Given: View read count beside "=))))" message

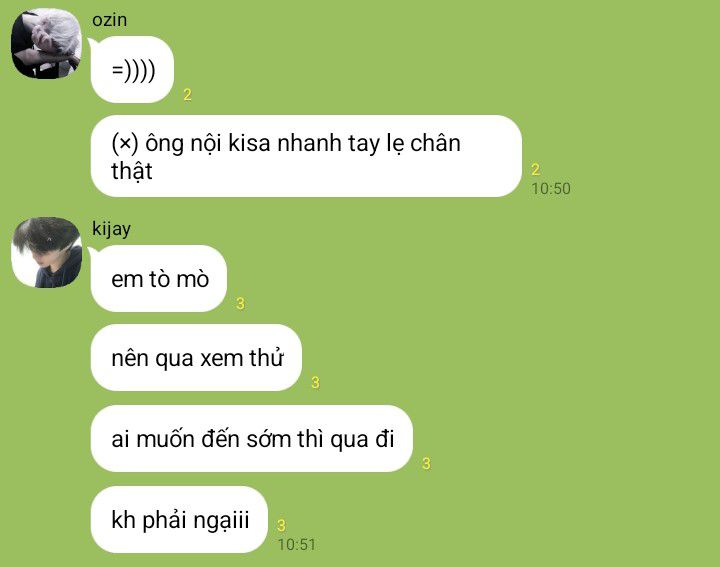Looking at the screenshot, I should 187,95.
